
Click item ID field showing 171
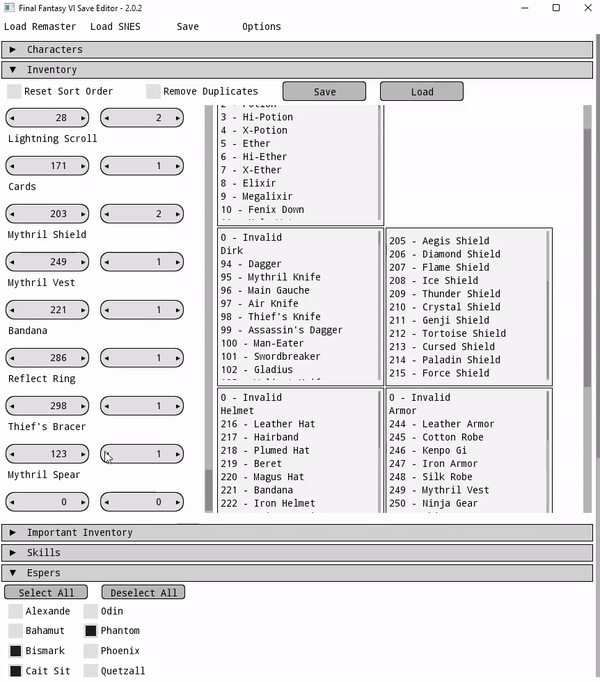[47, 166]
